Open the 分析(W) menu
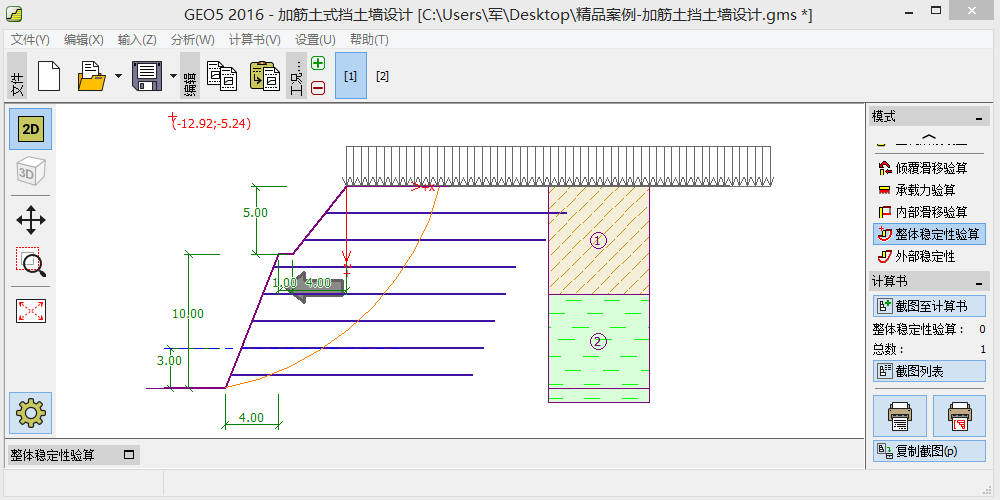 pyautogui.click(x=193, y=40)
